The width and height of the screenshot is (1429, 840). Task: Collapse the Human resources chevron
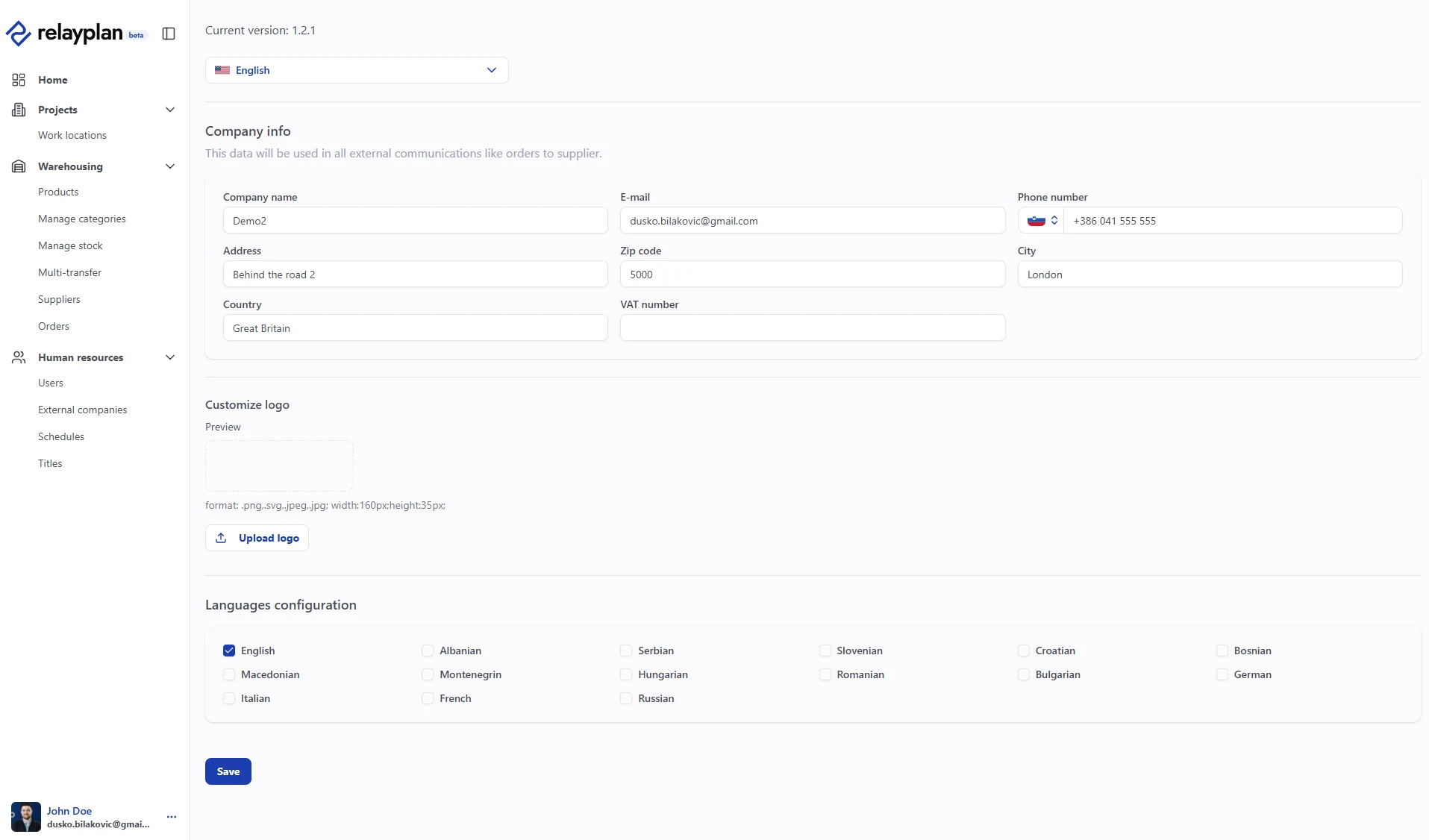170,357
